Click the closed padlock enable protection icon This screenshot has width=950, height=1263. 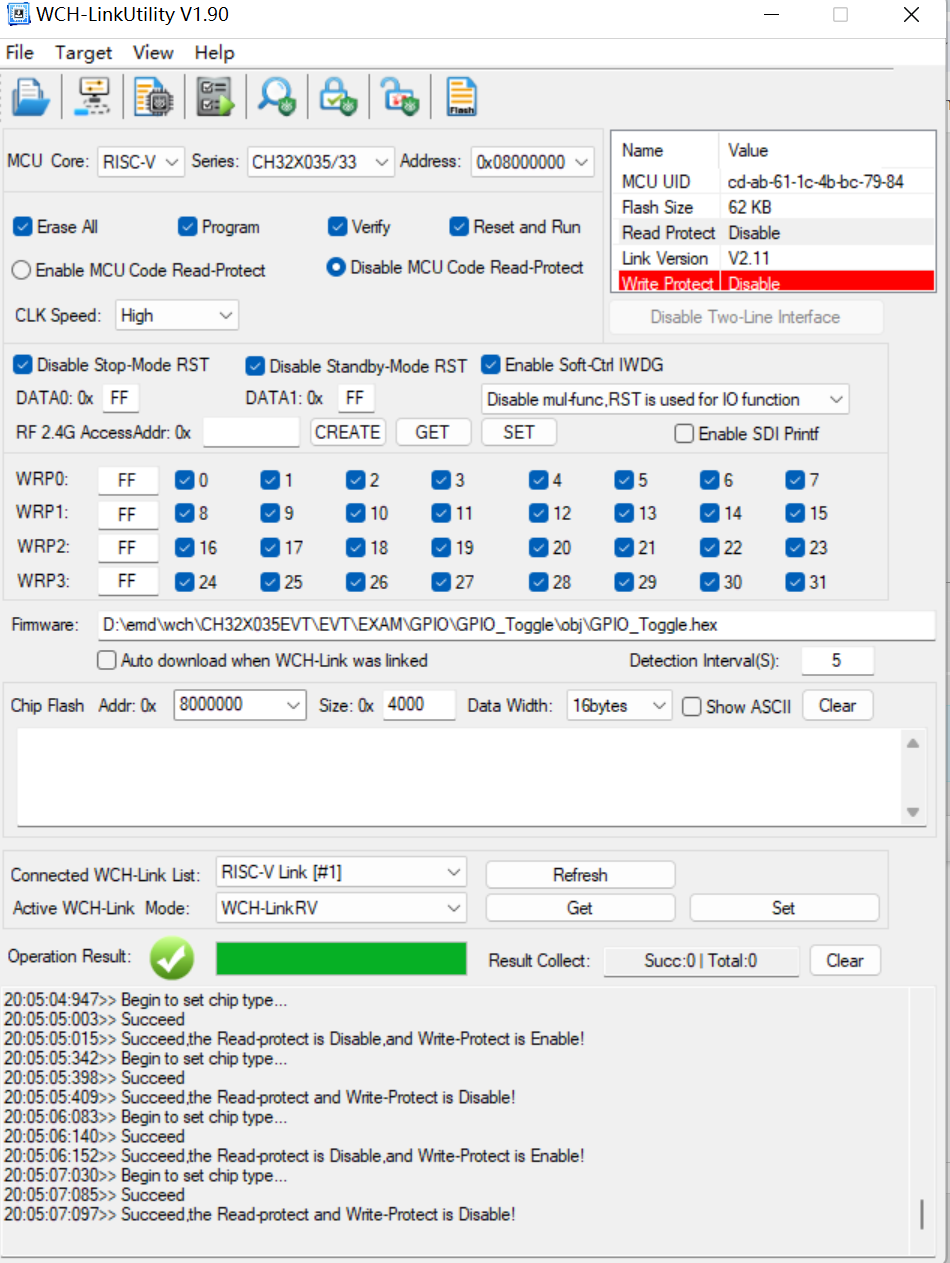tap(337, 97)
